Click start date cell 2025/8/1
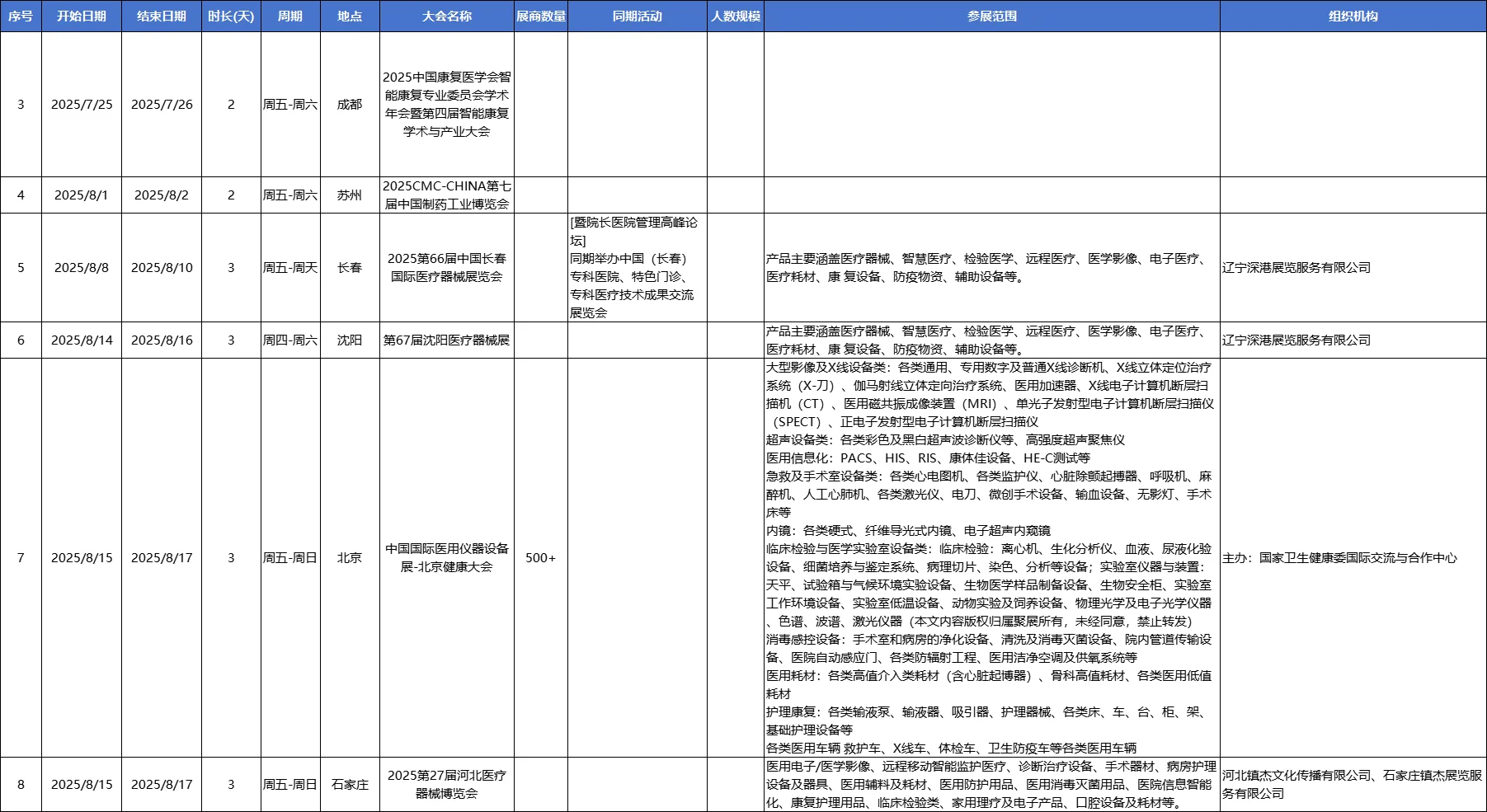This screenshot has width=1487, height=812. point(82,195)
